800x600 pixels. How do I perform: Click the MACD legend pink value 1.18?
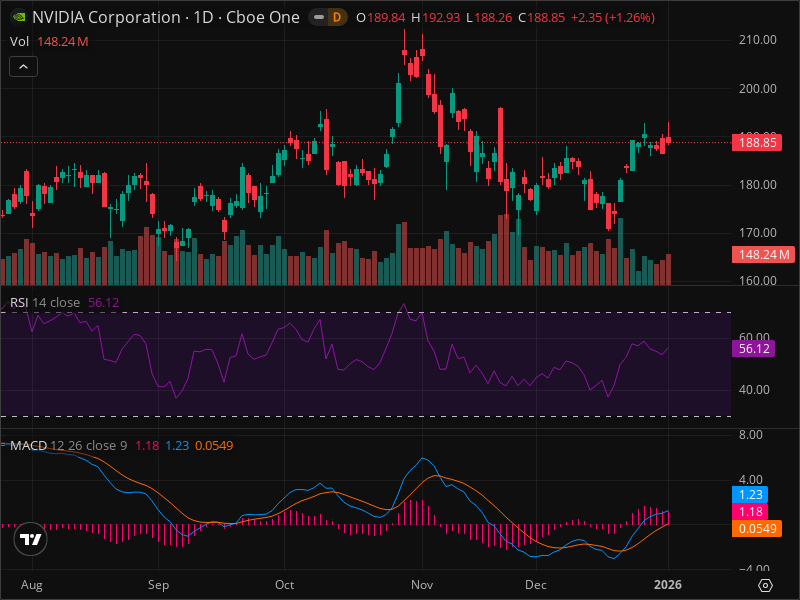(x=147, y=445)
